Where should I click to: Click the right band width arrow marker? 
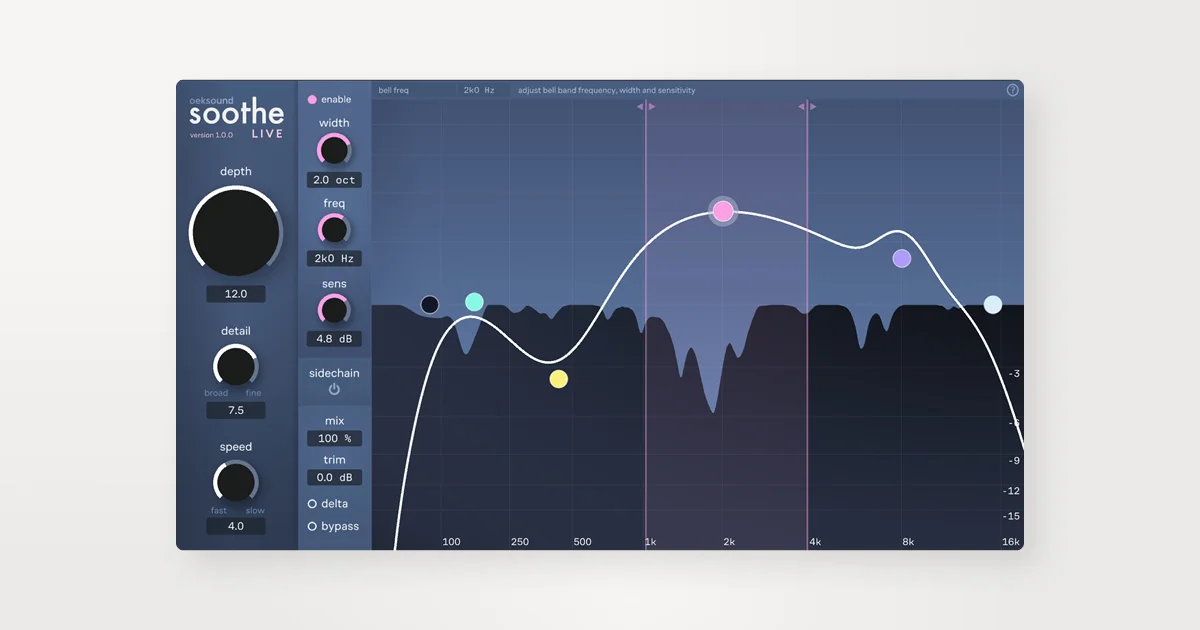point(807,106)
